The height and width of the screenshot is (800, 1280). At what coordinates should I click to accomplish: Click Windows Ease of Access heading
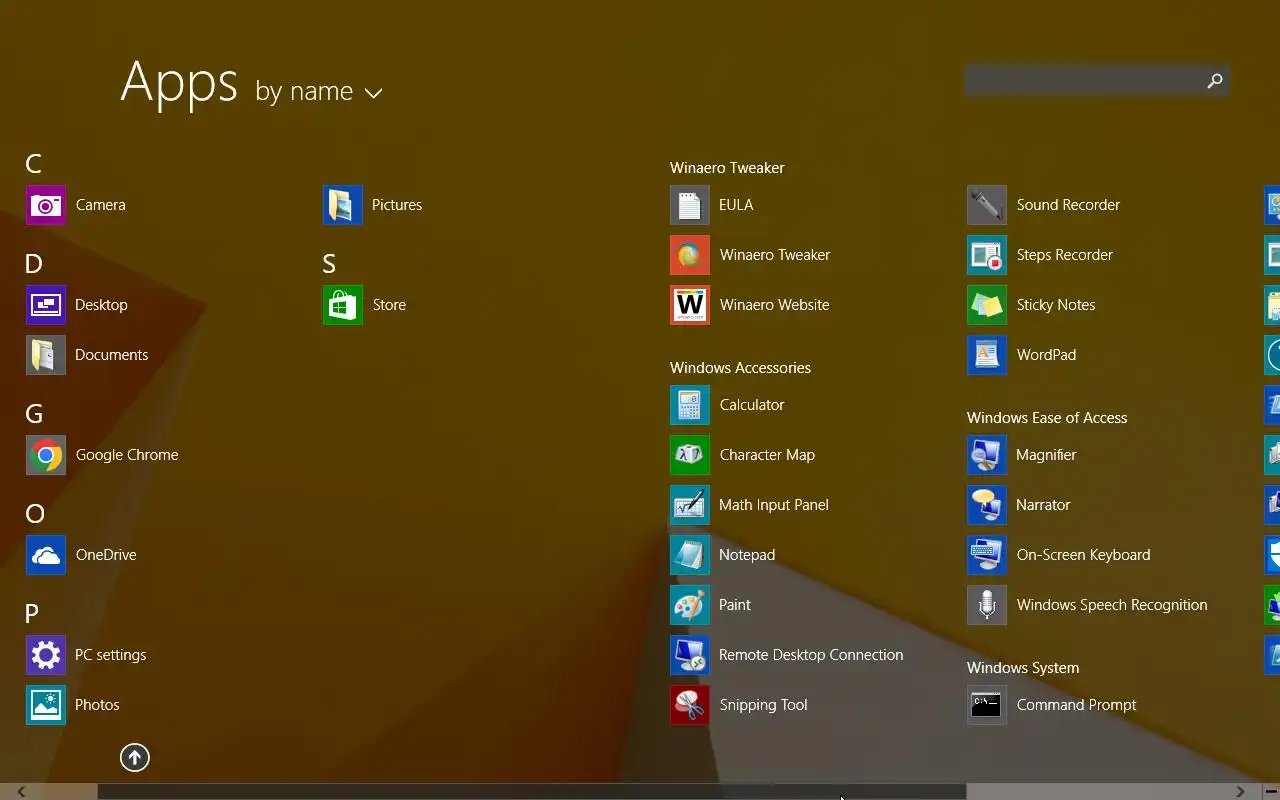[1047, 418]
